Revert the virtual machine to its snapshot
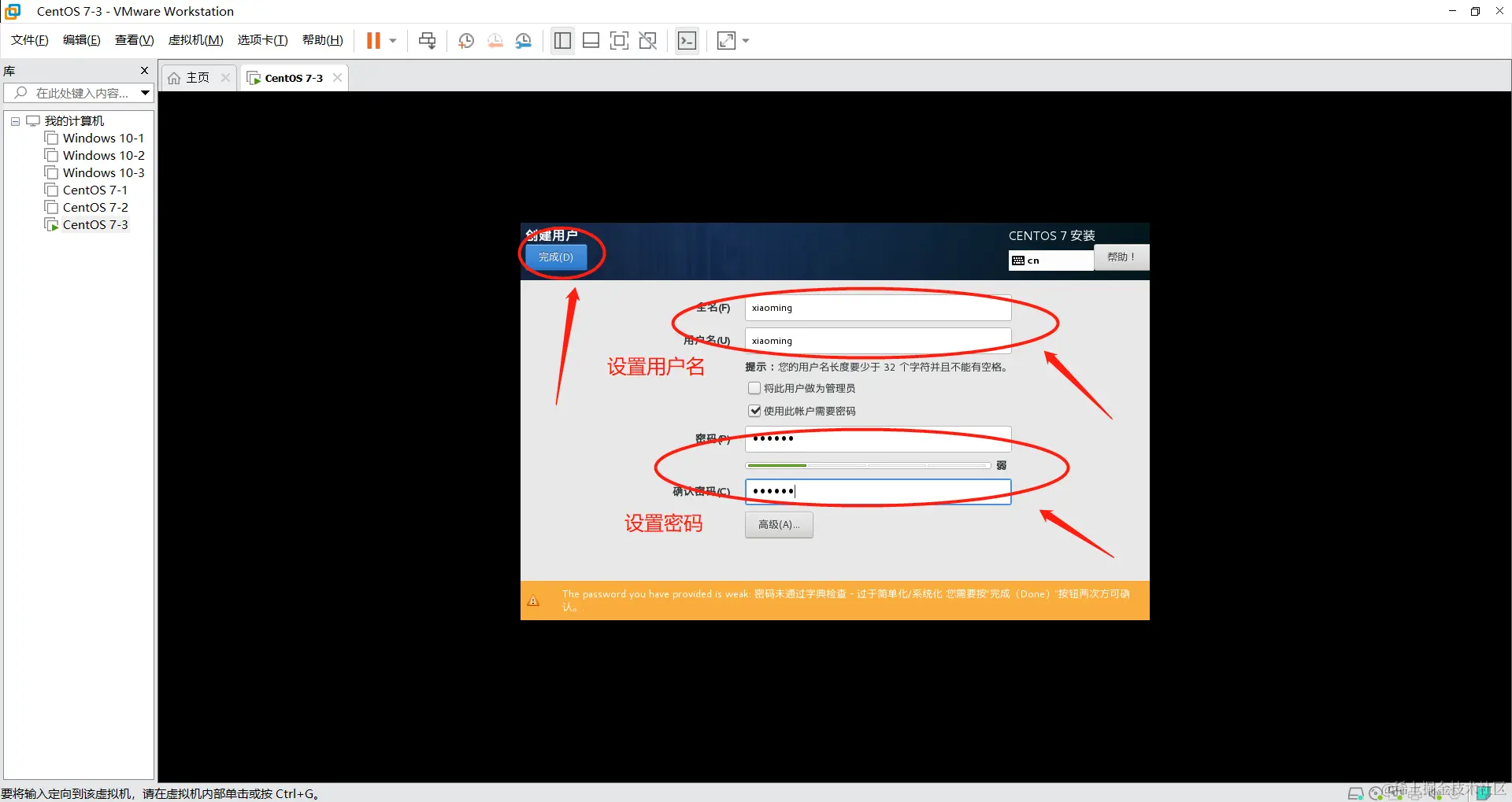 click(x=495, y=41)
